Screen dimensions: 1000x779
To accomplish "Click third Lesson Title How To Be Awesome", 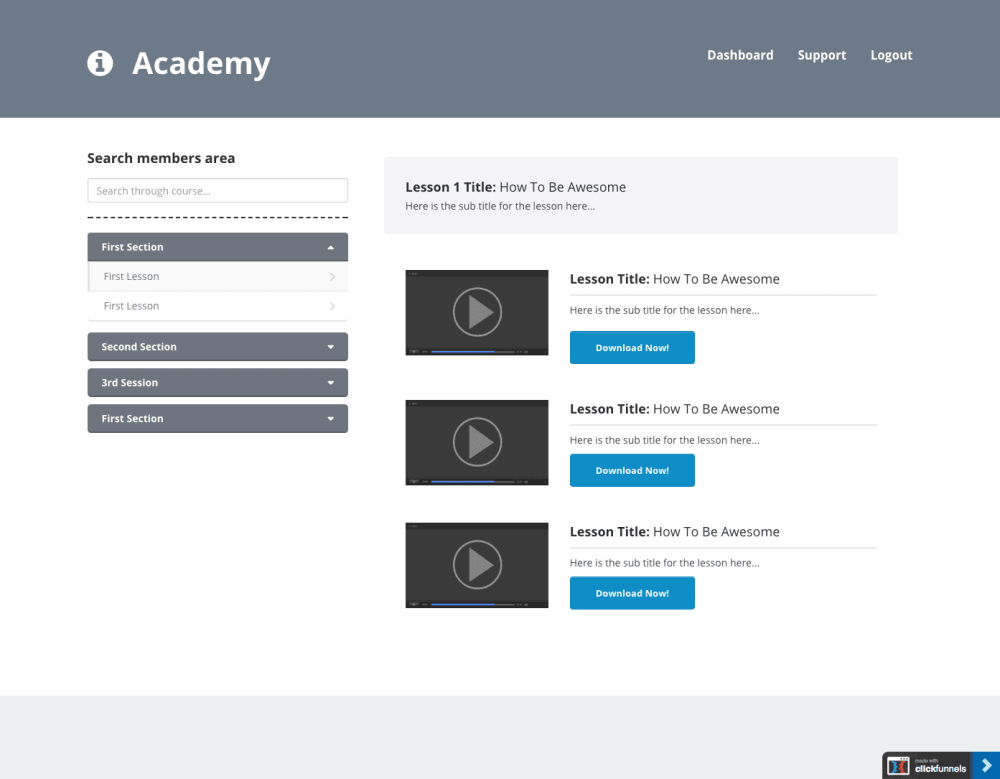I will point(674,531).
